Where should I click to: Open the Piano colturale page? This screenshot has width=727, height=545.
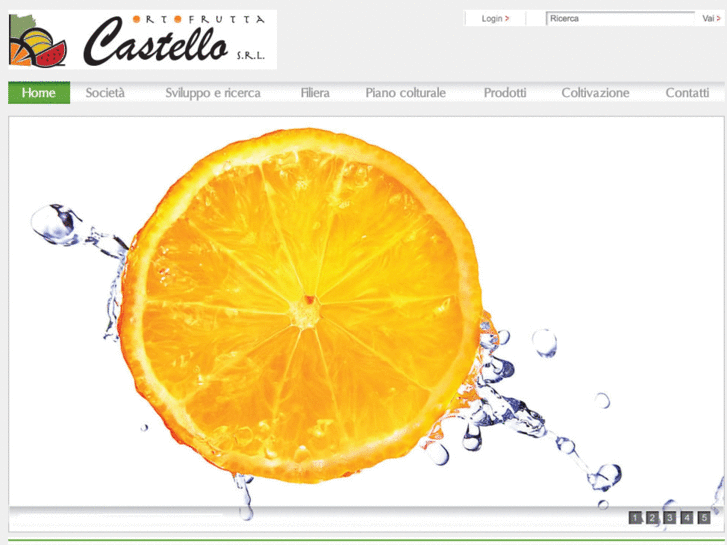click(x=406, y=93)
